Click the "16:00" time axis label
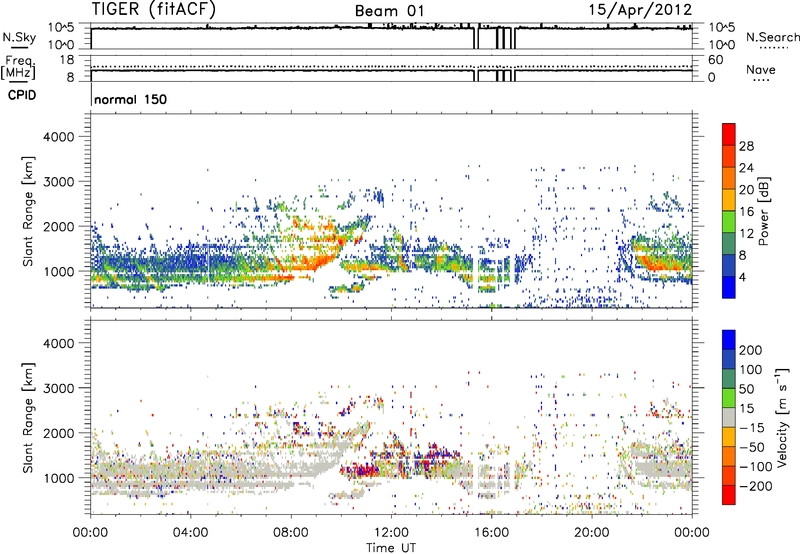The width and height of the screenshot is (800, 554). pyautogui.click(x=491, y=533)
